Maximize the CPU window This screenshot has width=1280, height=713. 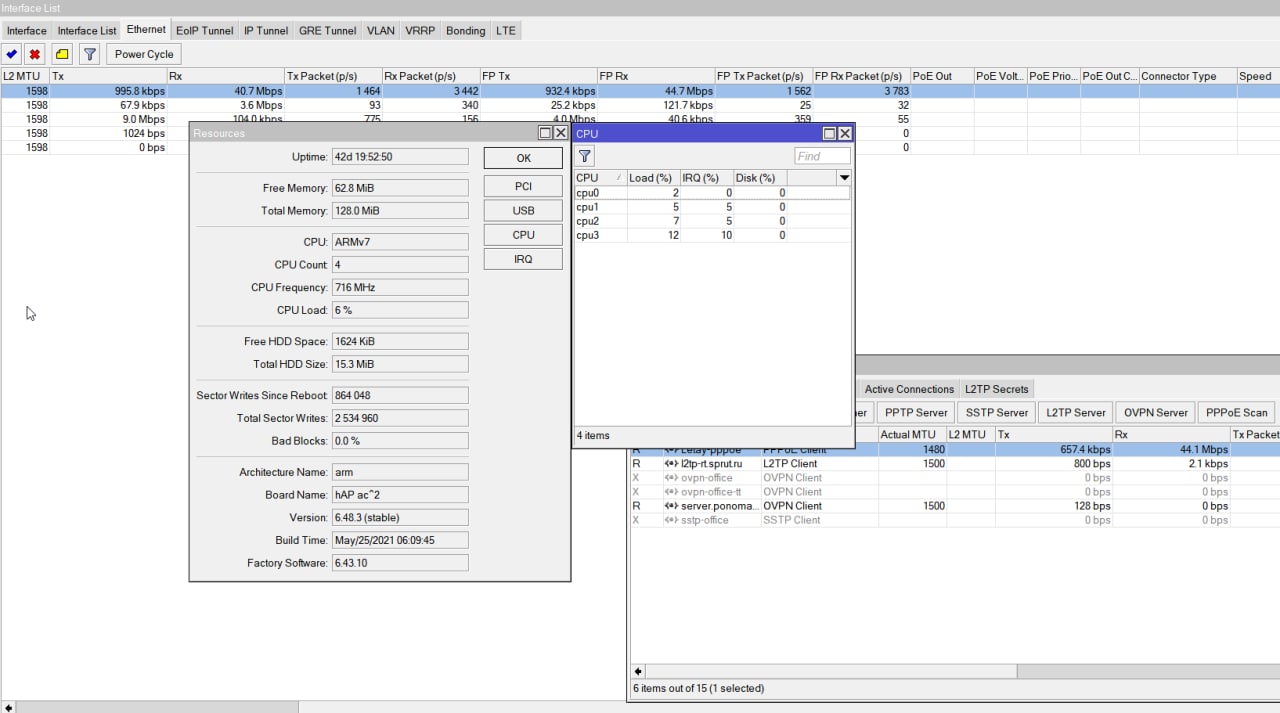pyautogui.click(x=829, y=133)
